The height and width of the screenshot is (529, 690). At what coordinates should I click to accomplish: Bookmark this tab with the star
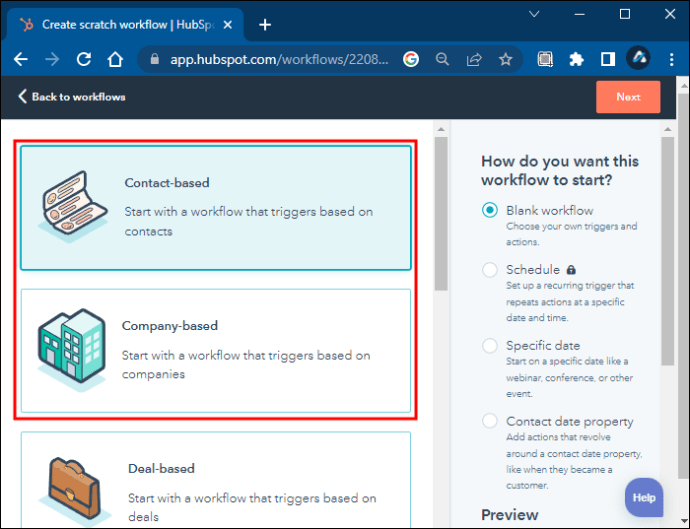(506, 59)
